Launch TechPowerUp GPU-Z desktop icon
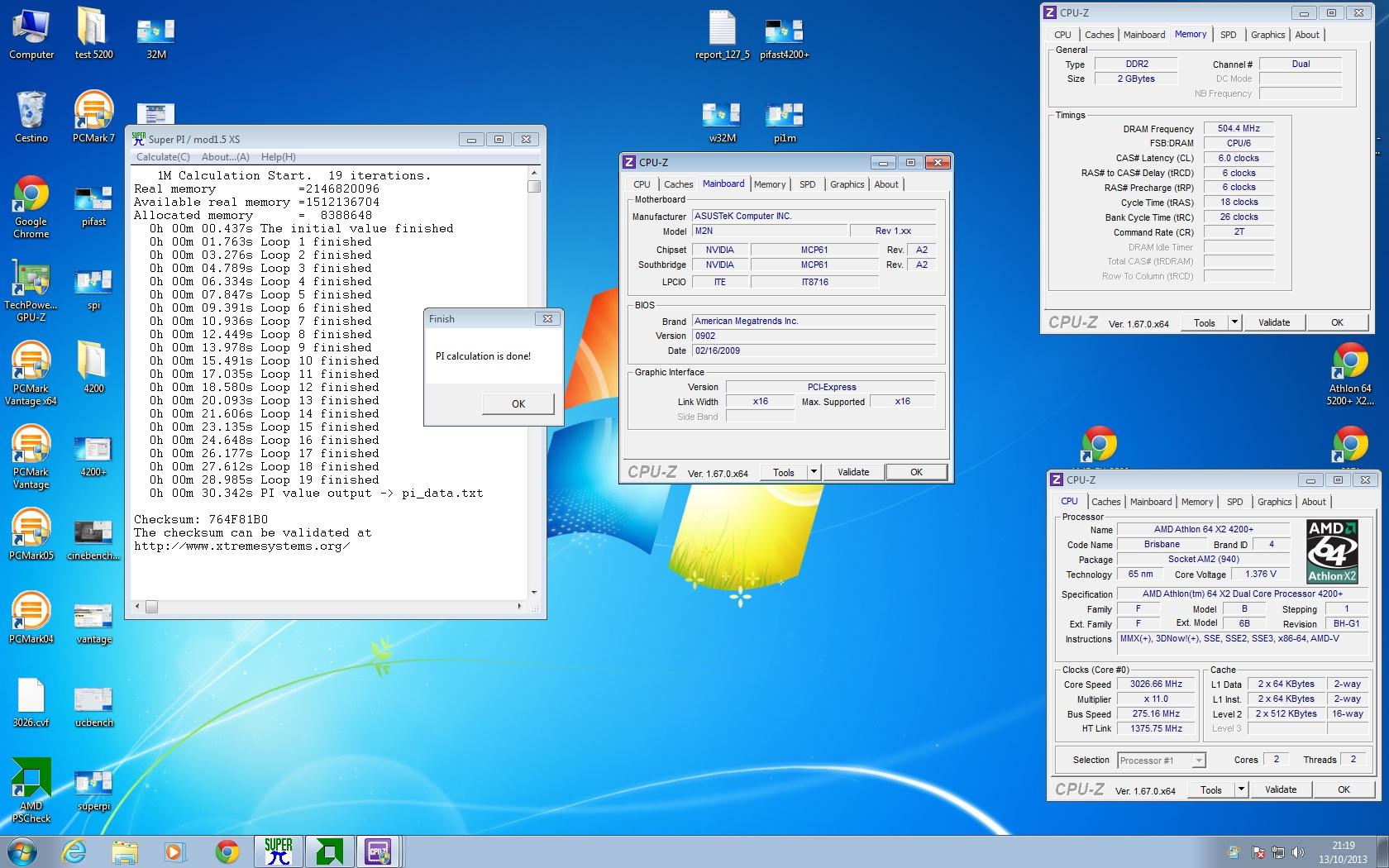Viewport: 1389px width, 868px height. point(31,290)
